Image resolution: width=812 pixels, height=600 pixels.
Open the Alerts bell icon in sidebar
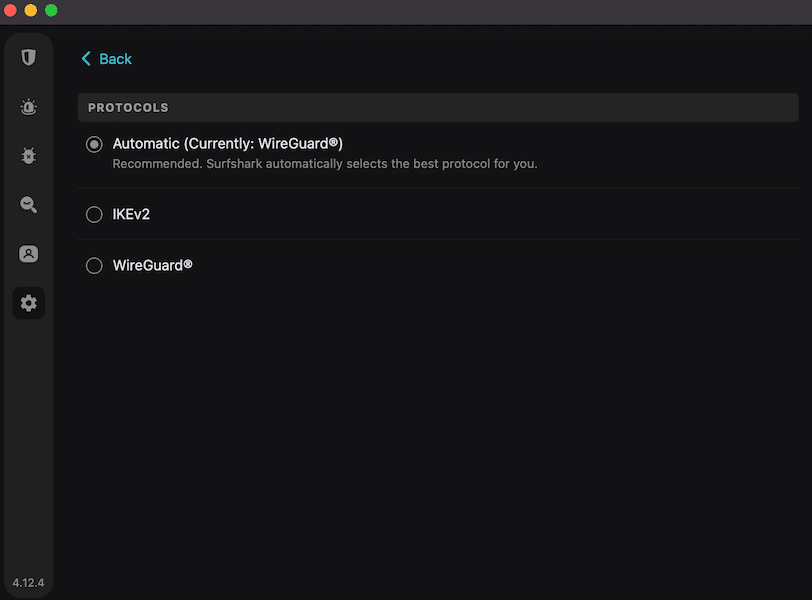[x=28, y=106]
